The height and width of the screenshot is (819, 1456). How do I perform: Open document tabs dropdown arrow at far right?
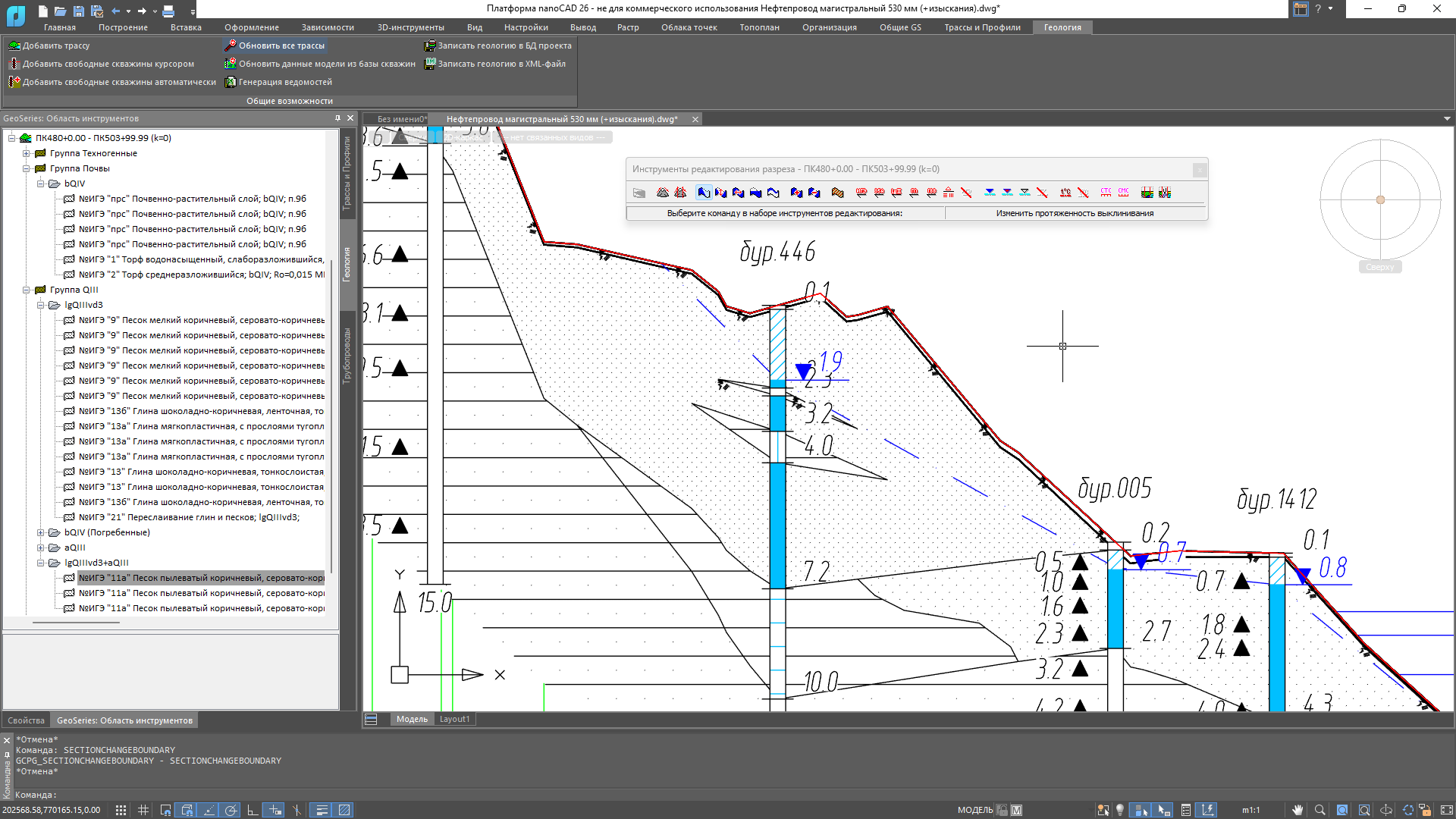pos(1447,119)
